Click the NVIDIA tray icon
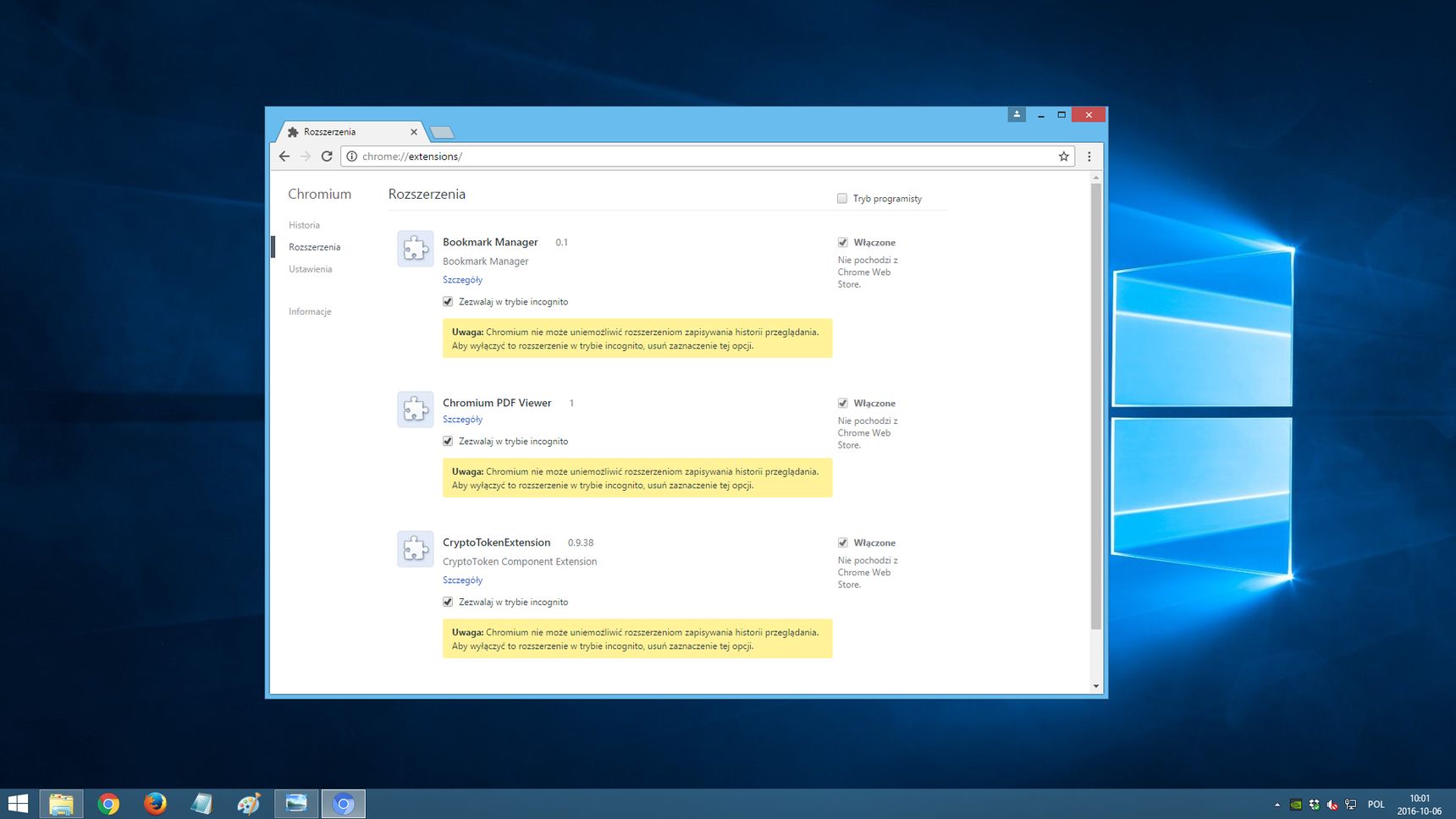The width and height of the screenshot is (1456, 819). (1295, 805)
